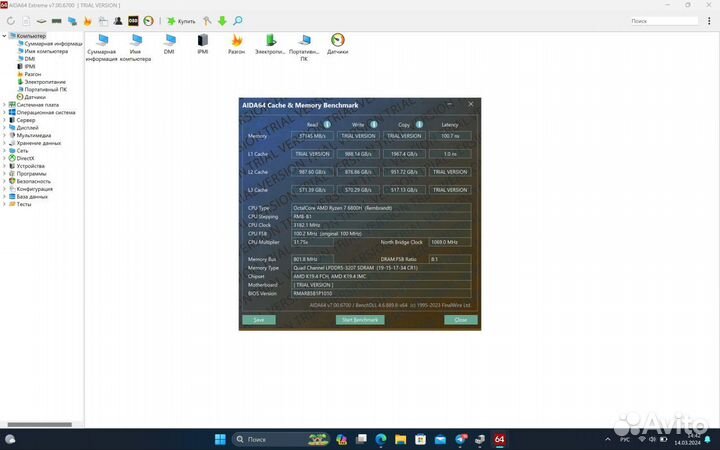Click the gauge sensor toolbar icon
The height and width of the screenshot is (450, 720).
[148, 21]
